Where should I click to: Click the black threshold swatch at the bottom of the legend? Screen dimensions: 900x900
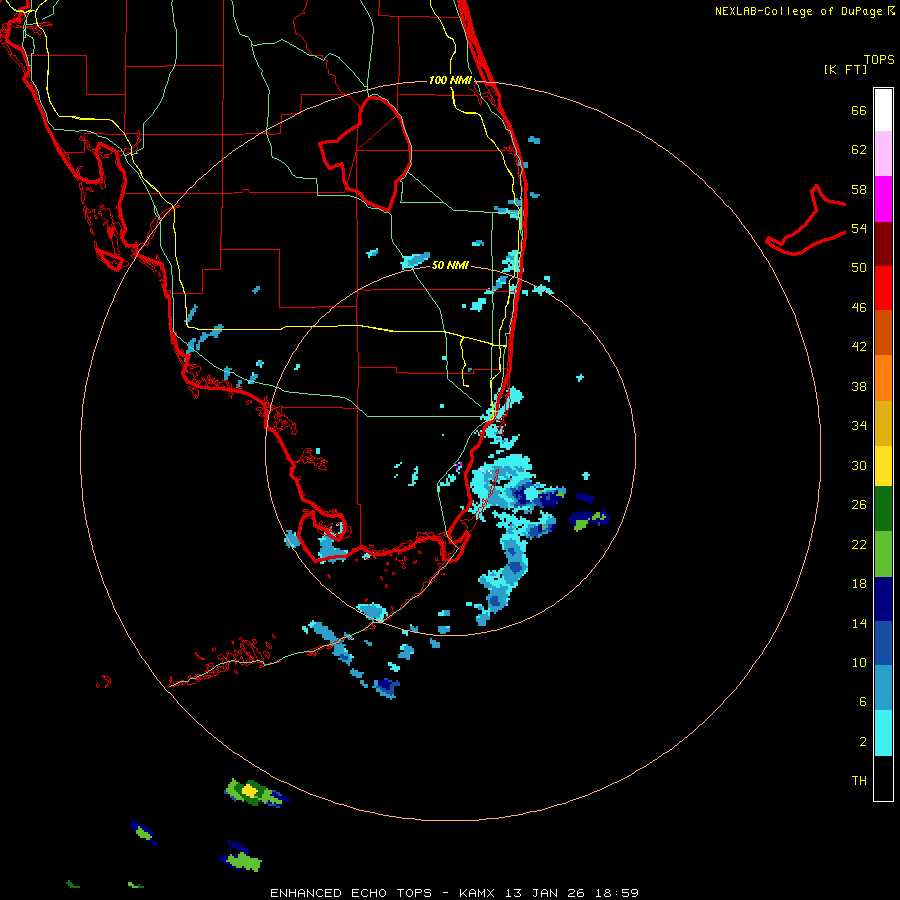[883, 778]
